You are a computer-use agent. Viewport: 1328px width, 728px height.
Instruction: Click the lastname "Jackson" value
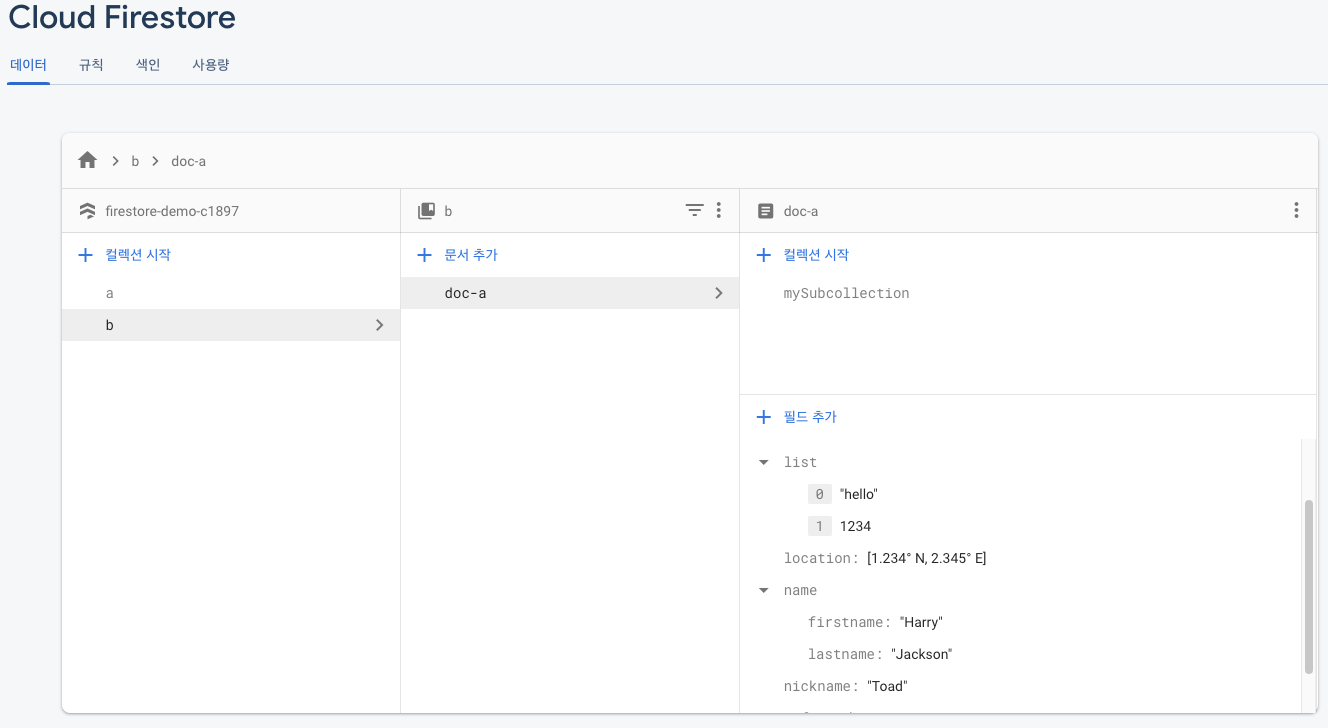tap(922, 654)
